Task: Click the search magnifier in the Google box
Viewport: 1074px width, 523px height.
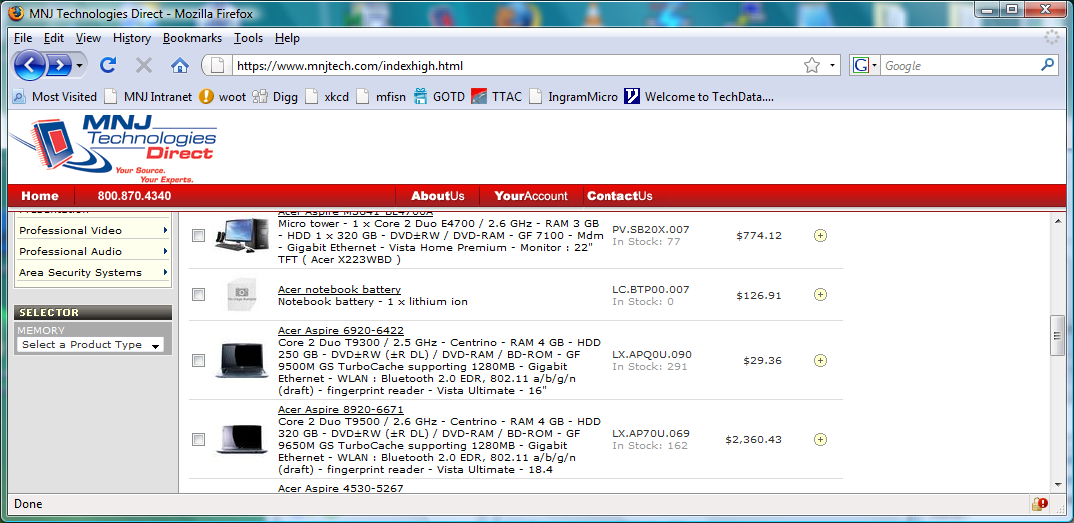Action: click(x=1047, y=65)
